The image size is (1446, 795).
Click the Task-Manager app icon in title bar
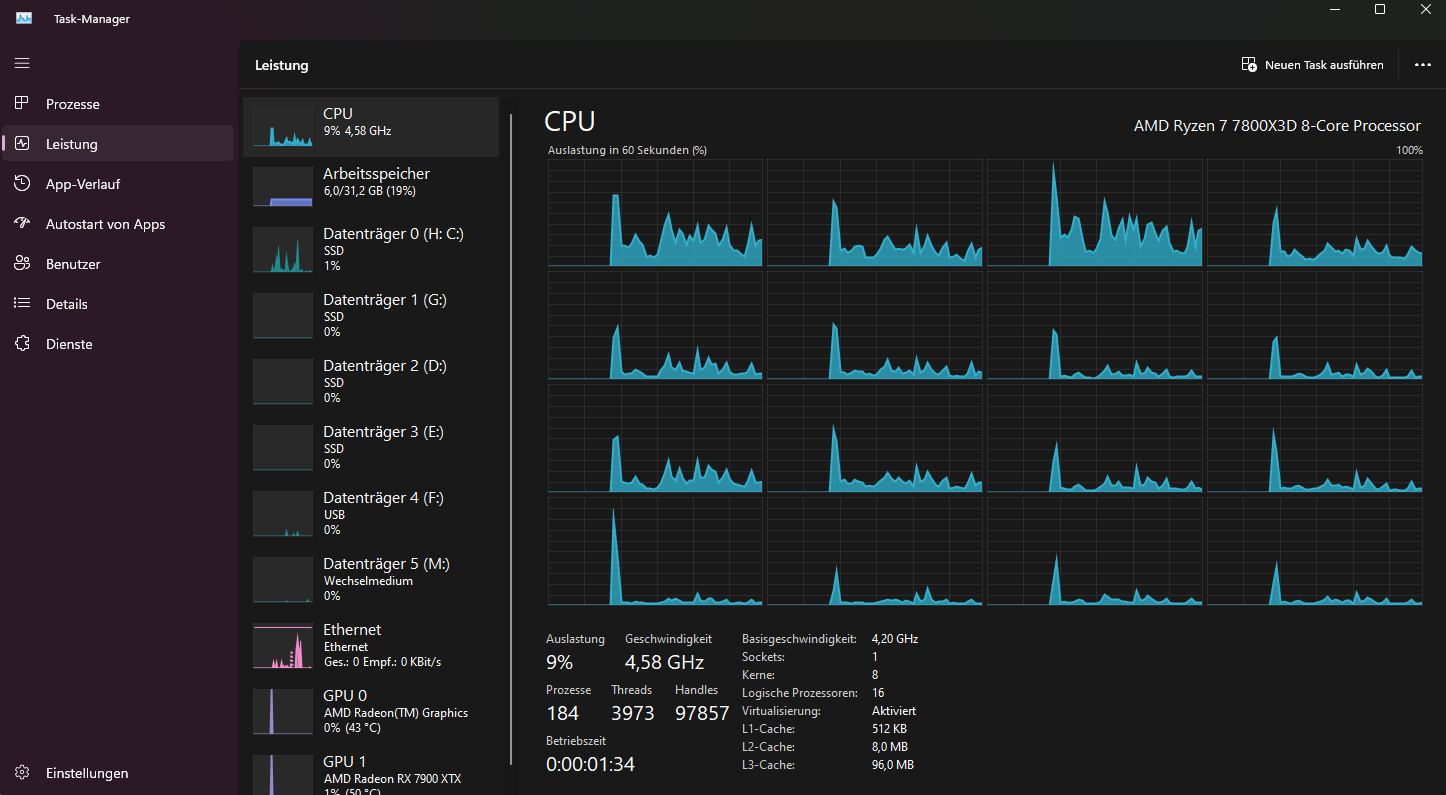pyautogui.click(x=24, y=18)
